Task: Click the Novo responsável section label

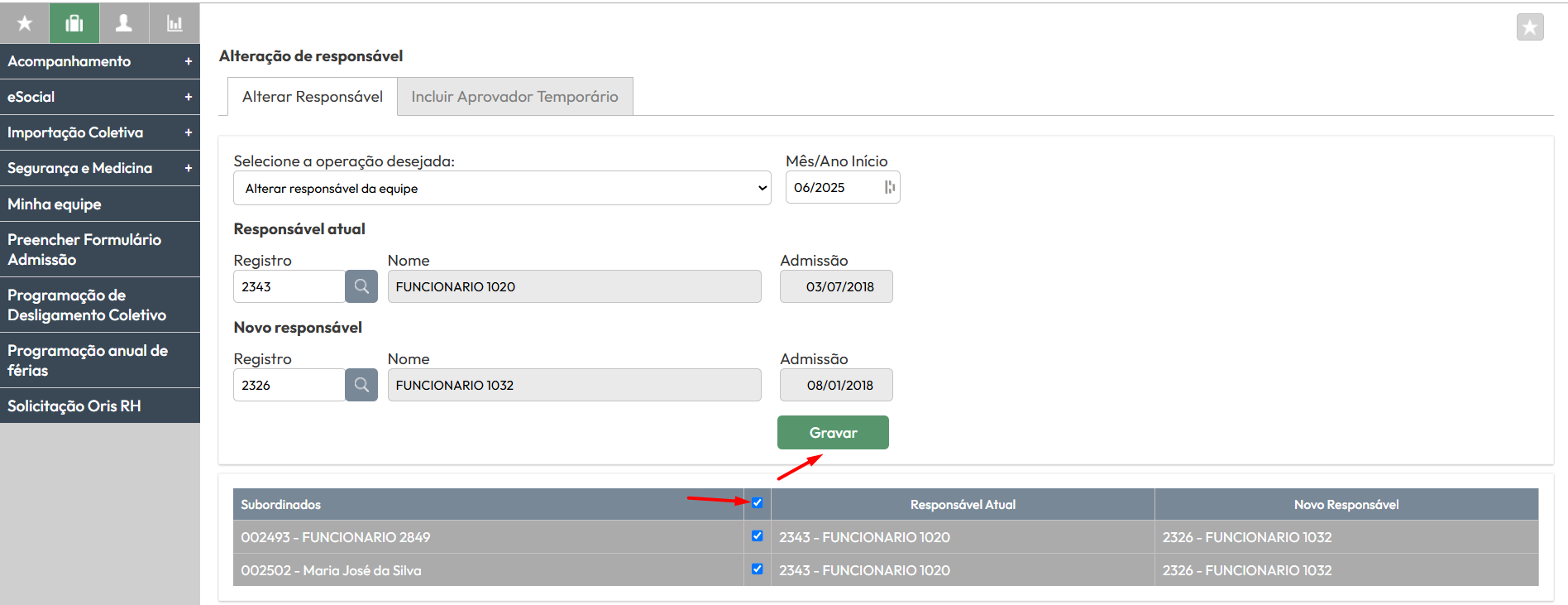Action: pyautogui.click(x=298, y=327)
